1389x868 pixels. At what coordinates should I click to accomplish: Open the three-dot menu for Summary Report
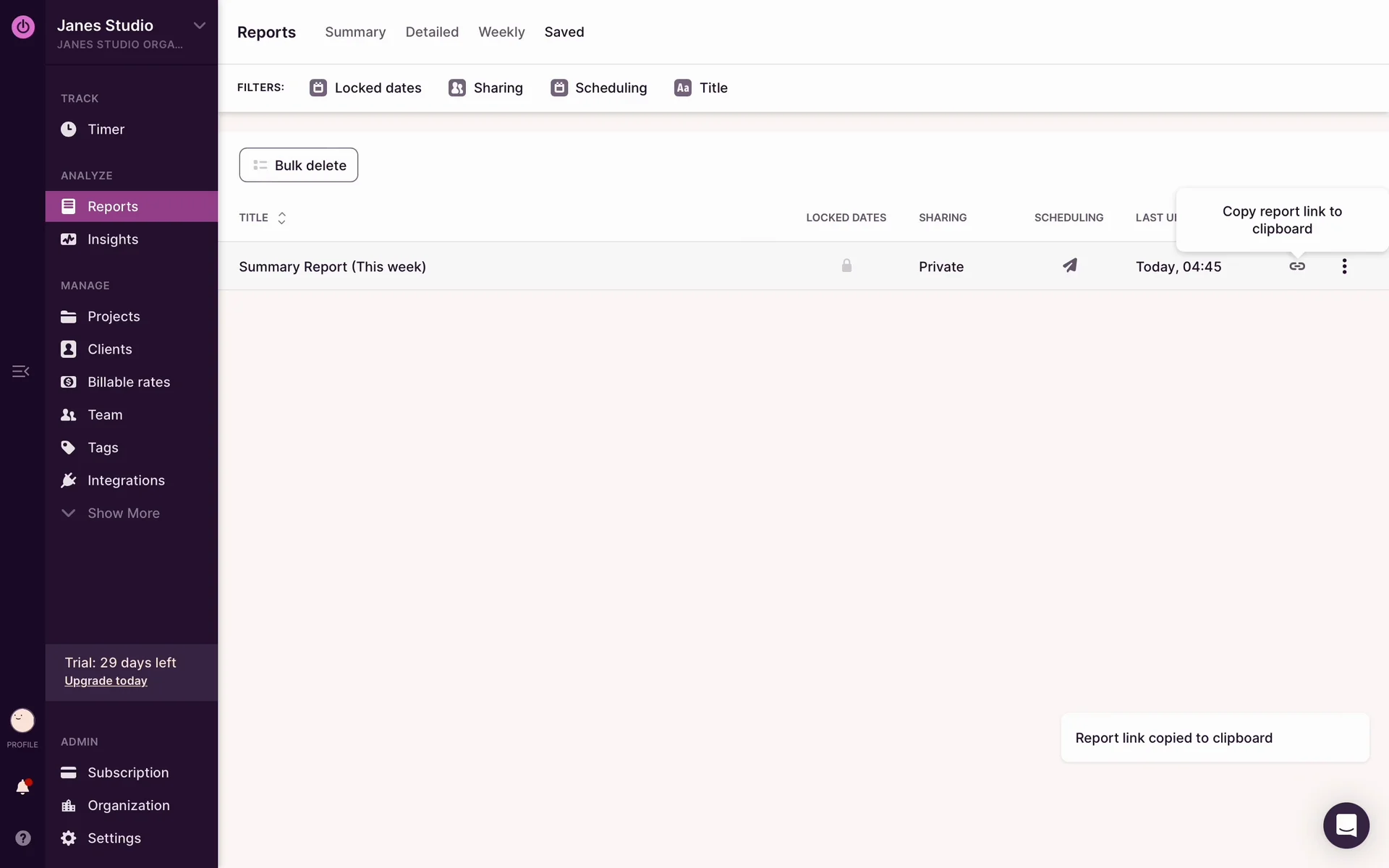[1344, 266]
